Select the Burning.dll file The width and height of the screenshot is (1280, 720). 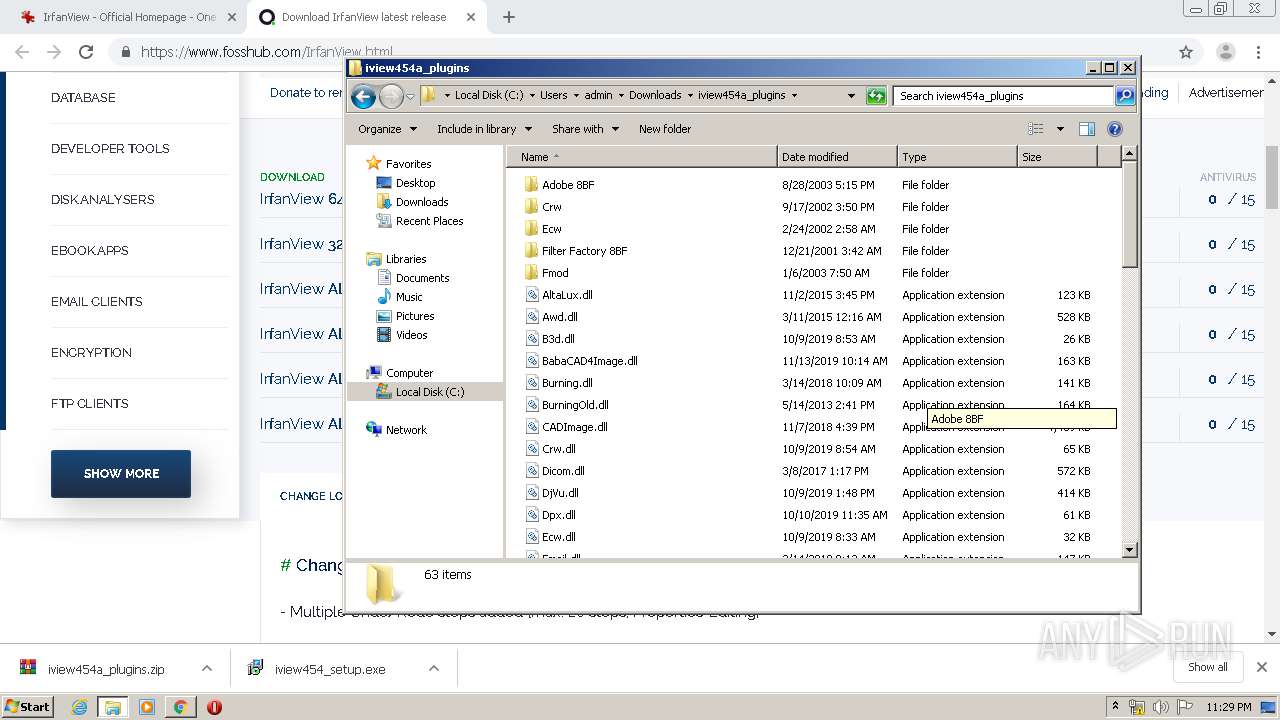(x=567, y=383)
